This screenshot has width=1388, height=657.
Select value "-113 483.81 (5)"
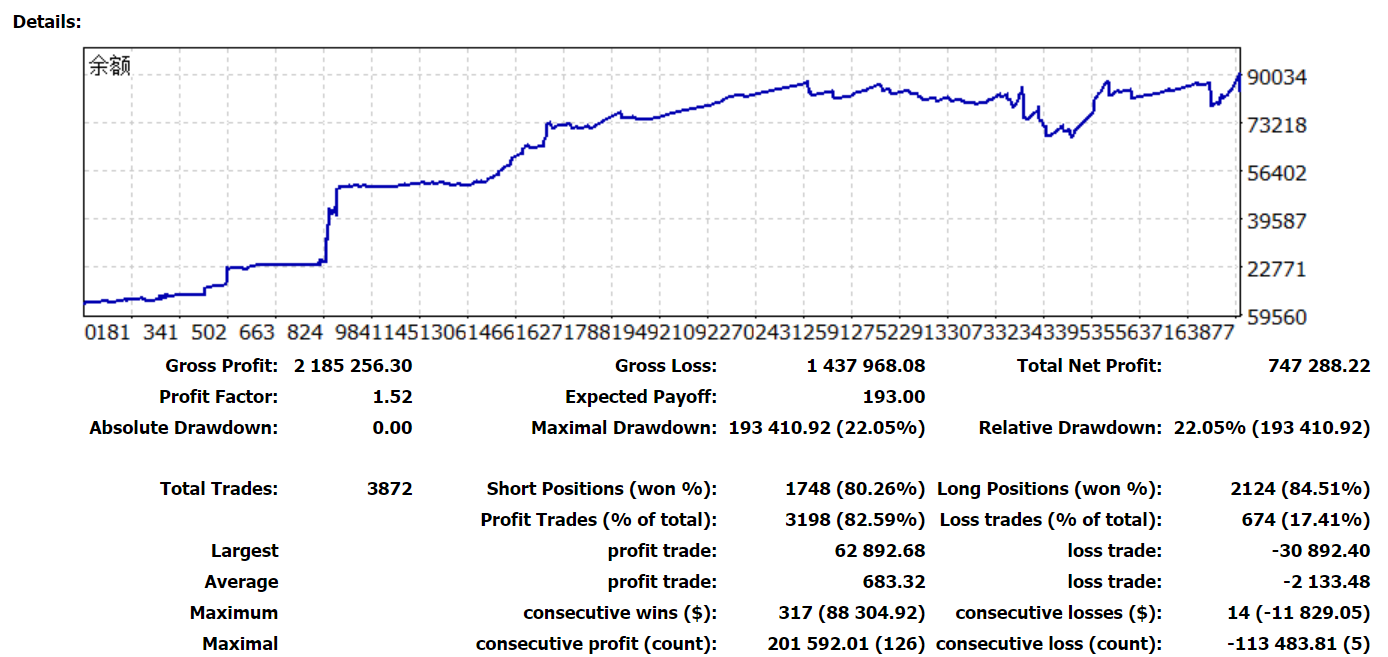click(x=1297, y=644)
